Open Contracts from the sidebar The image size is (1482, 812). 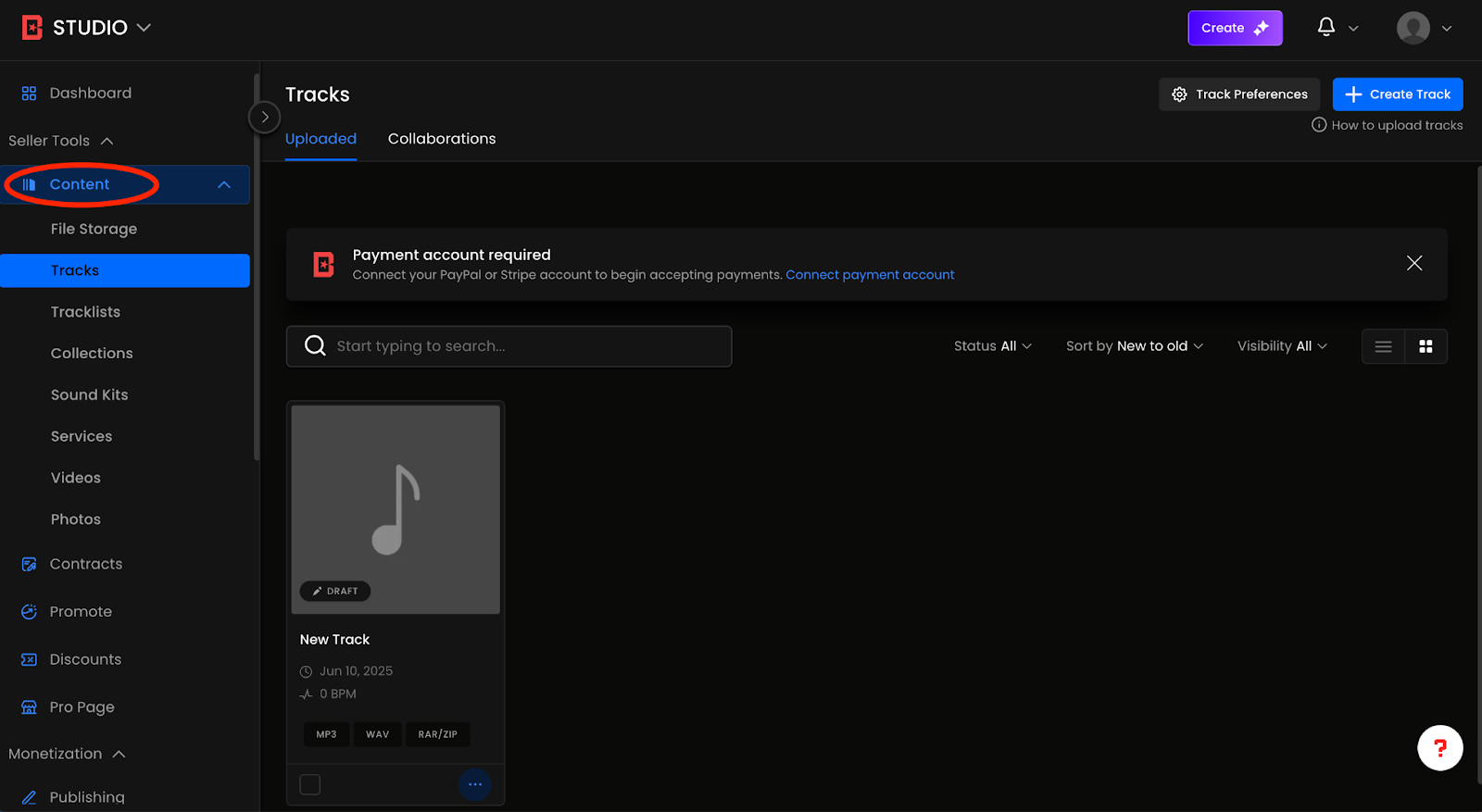point(85,564)
